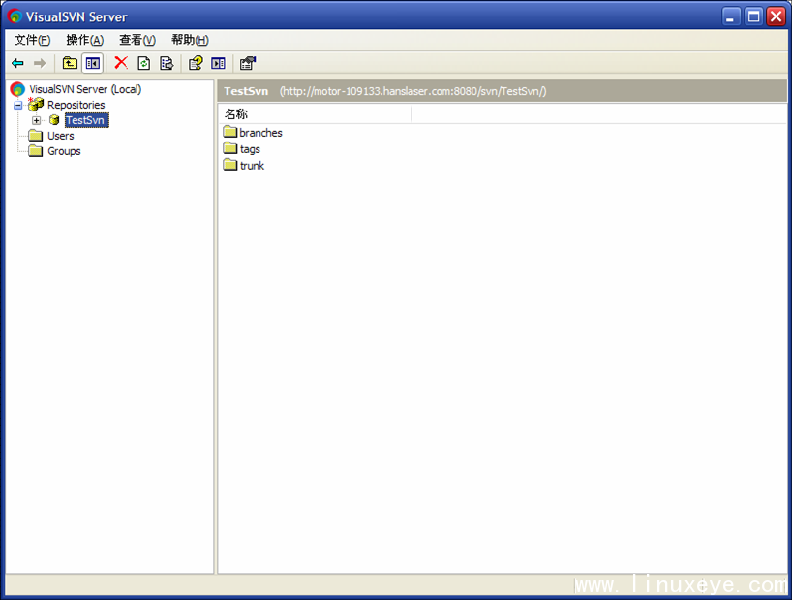The height and width of the screenshot is (600, 792).
Task: Open Help via the question mark icon
Action: [x=195, y=63]
